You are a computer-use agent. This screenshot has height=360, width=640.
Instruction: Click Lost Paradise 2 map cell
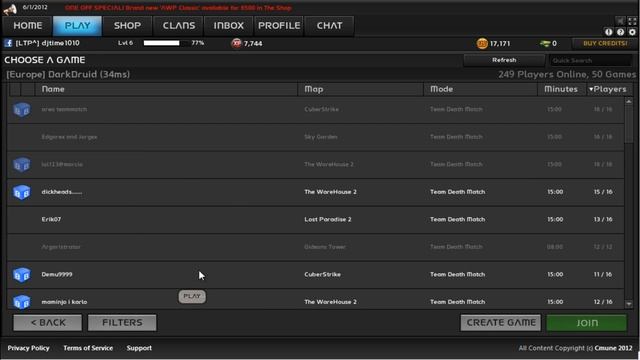(x=328, y=219)
